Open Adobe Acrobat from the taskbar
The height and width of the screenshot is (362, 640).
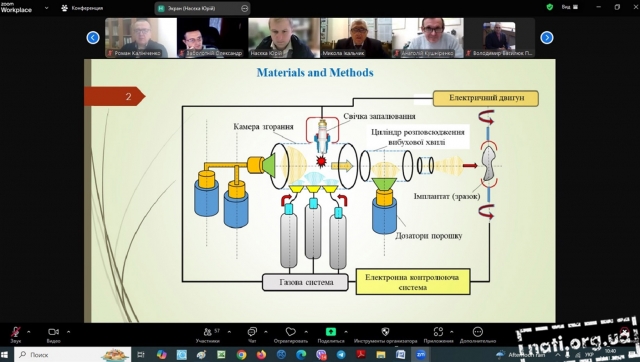tap(361, 355)
